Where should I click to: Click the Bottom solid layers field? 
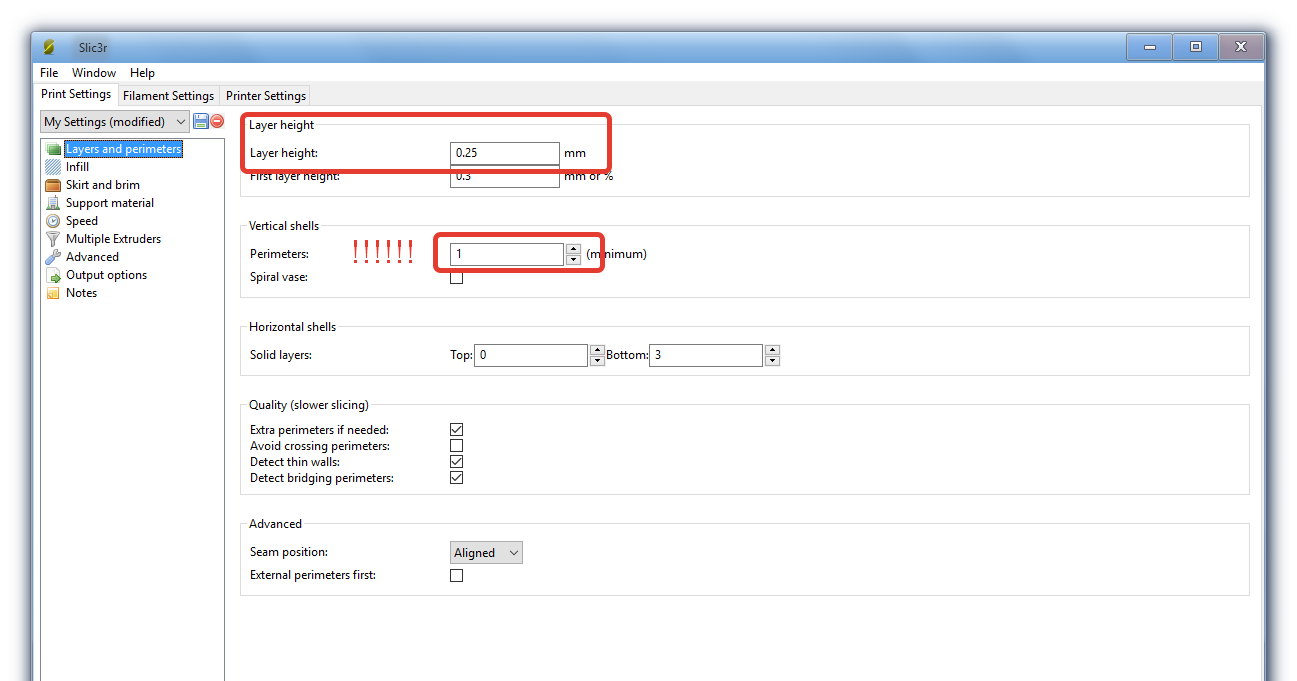(706, 355)
